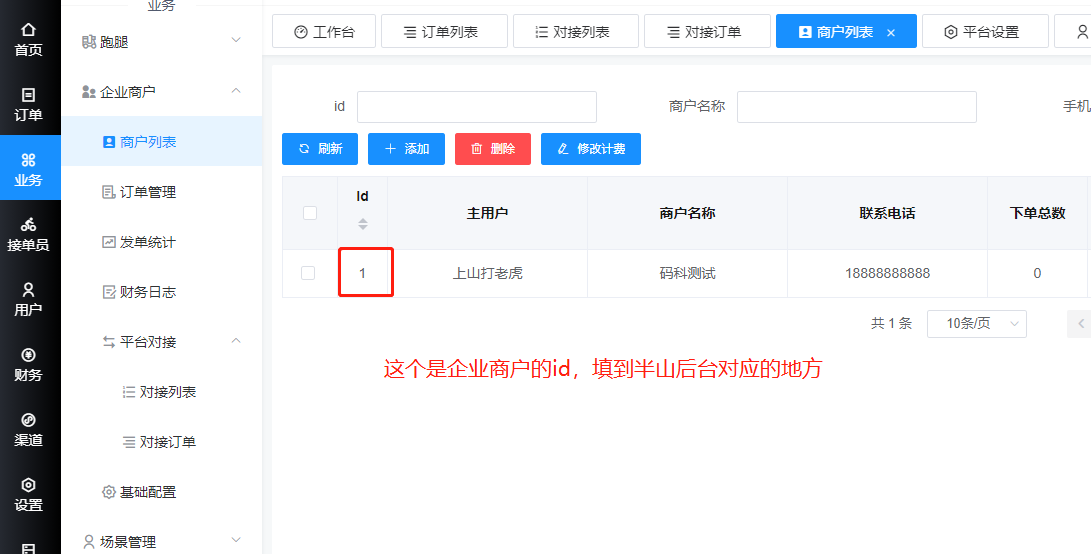Image resolution: width=1091 pixels, height=554 pixels.
Task: Click the 主用户 column header
Action: coord(487,213)
